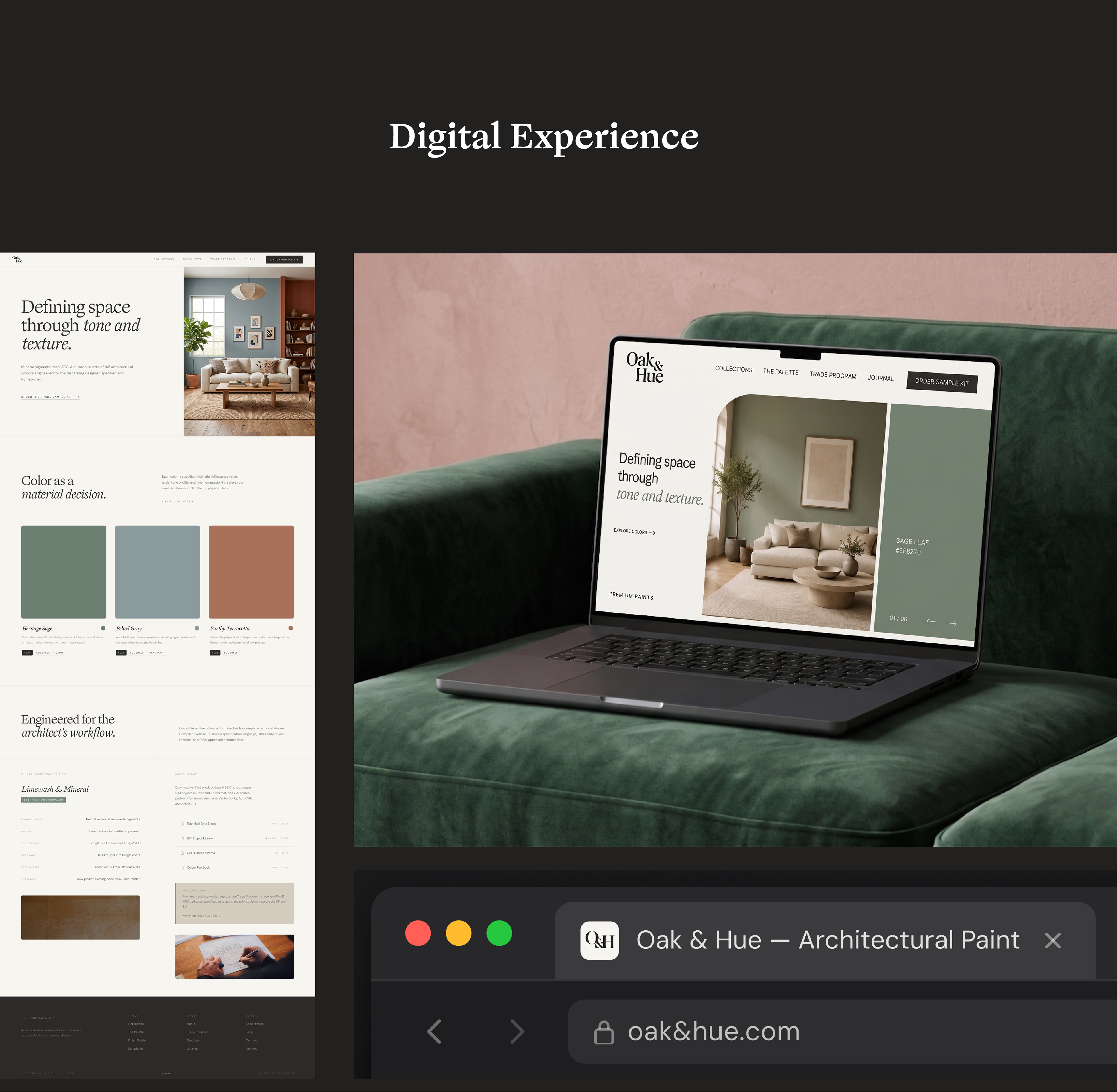1117x1092 pixels.
Task: Click the lock icon in the address bar
Action: [603, 1032]
